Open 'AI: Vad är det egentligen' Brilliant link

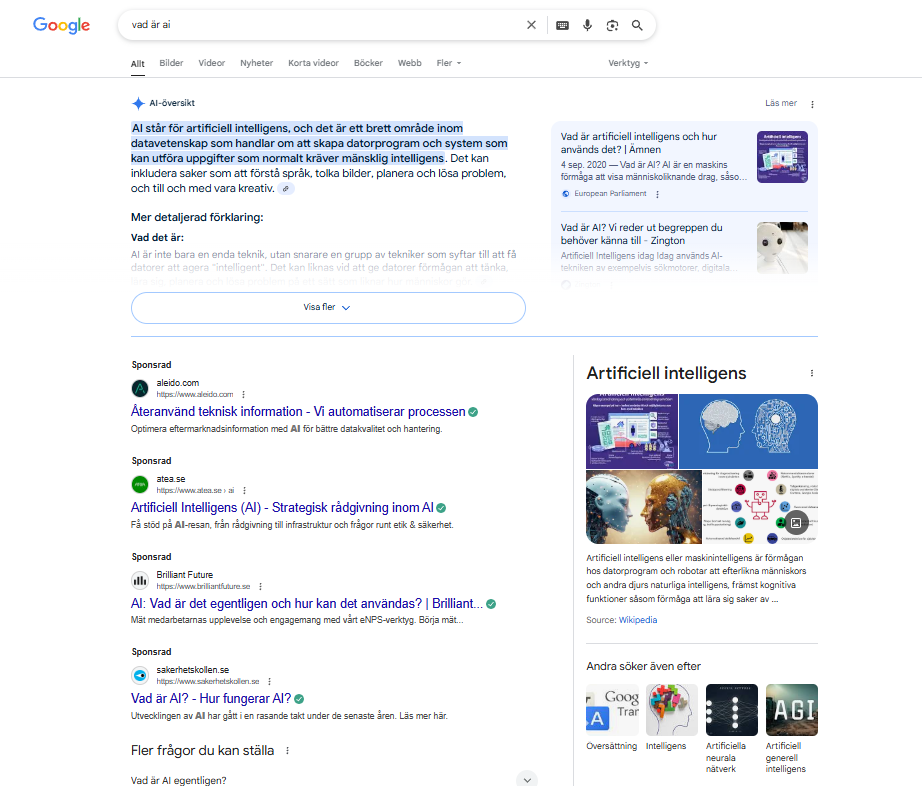click(307, 603)
